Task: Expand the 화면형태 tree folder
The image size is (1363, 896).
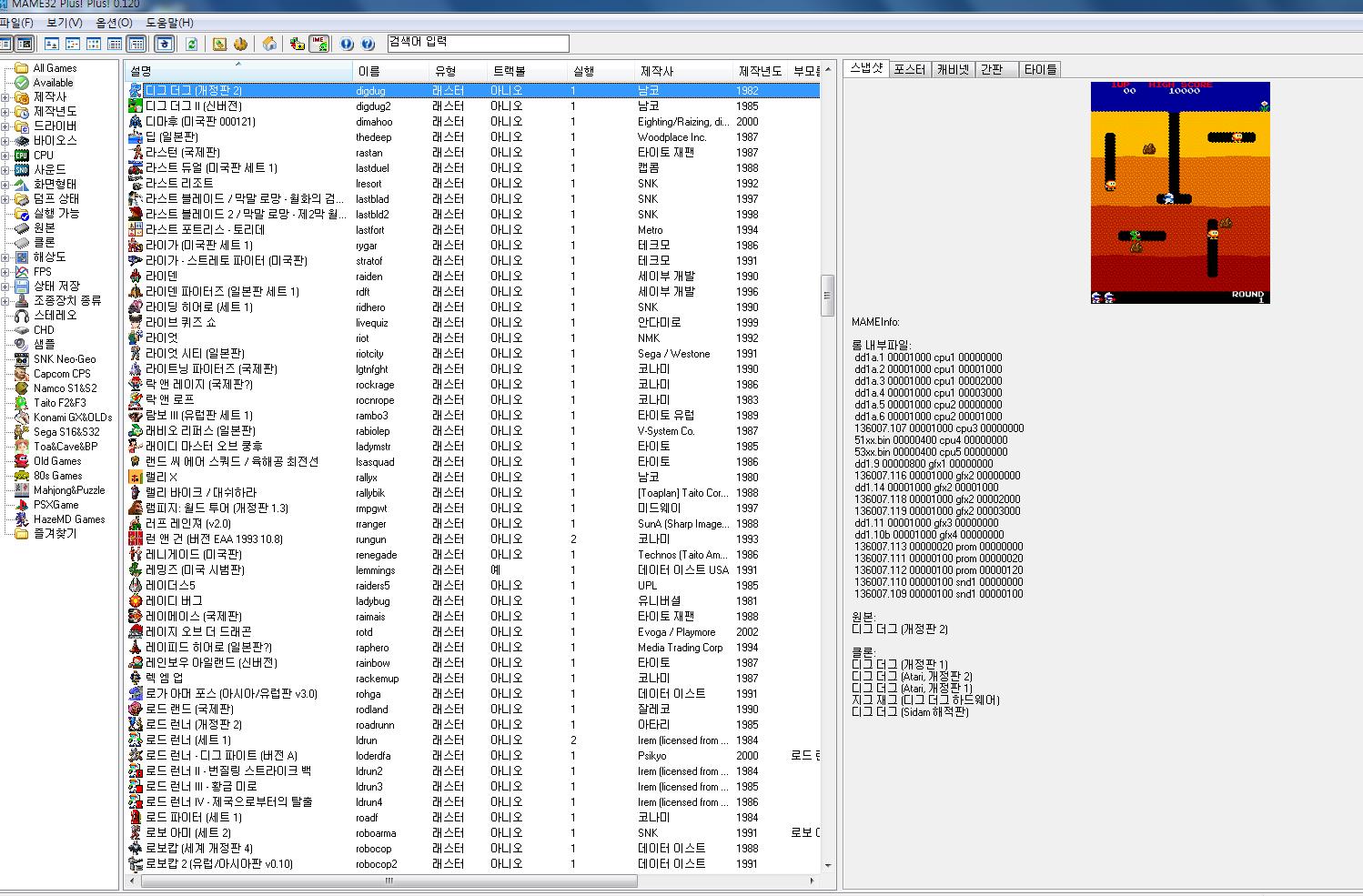Action: point(5,185)
